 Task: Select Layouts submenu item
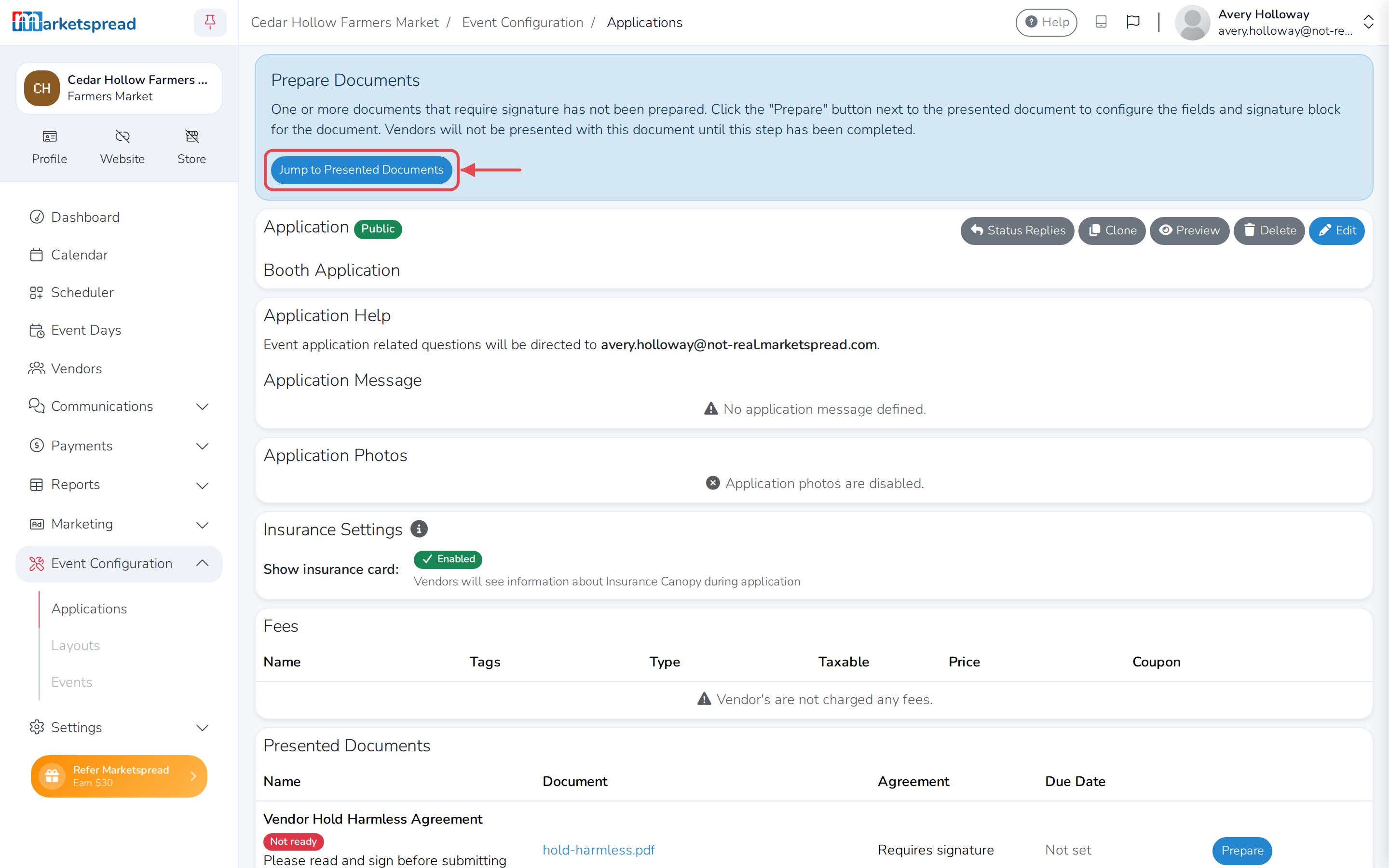point(75,645)
